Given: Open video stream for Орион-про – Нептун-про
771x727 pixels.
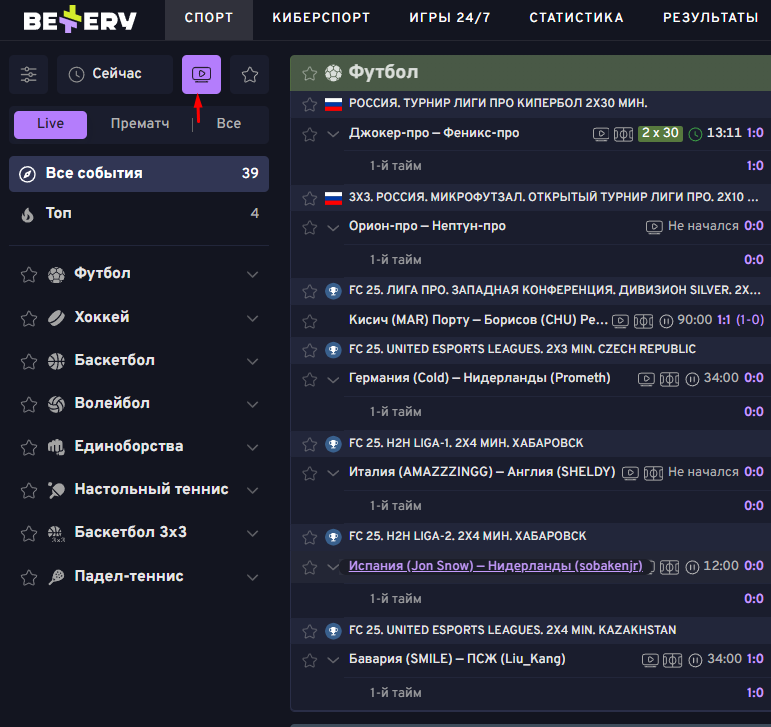Looking at the screenshot, I should [x=653, y=227].
